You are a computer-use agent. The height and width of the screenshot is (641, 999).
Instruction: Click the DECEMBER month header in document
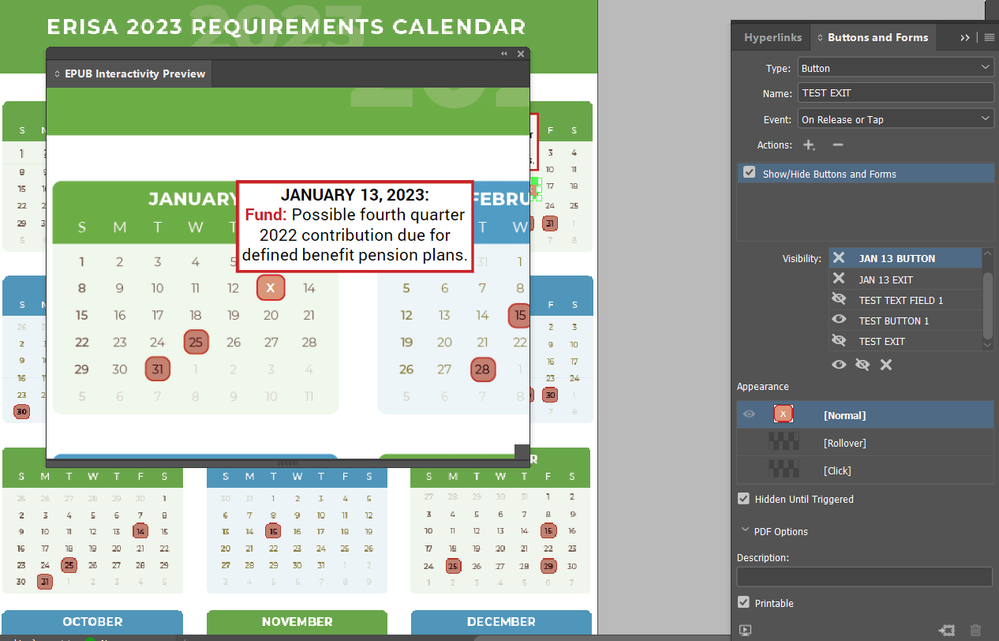point(501,621)
